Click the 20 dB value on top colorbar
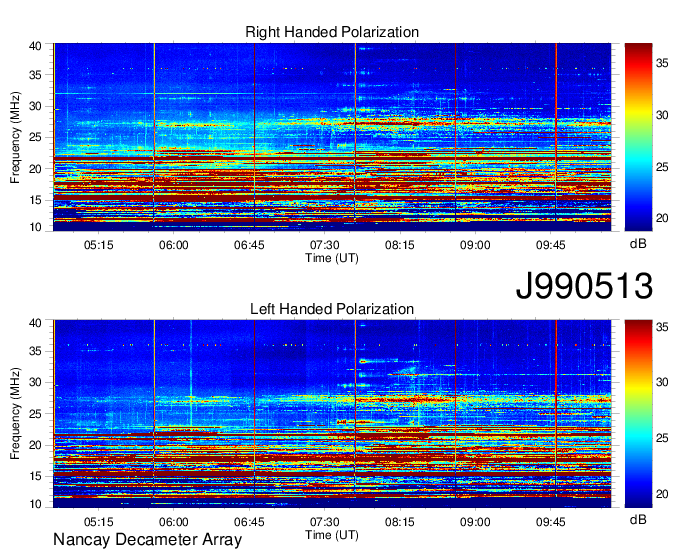 click(x=662, y=218)
